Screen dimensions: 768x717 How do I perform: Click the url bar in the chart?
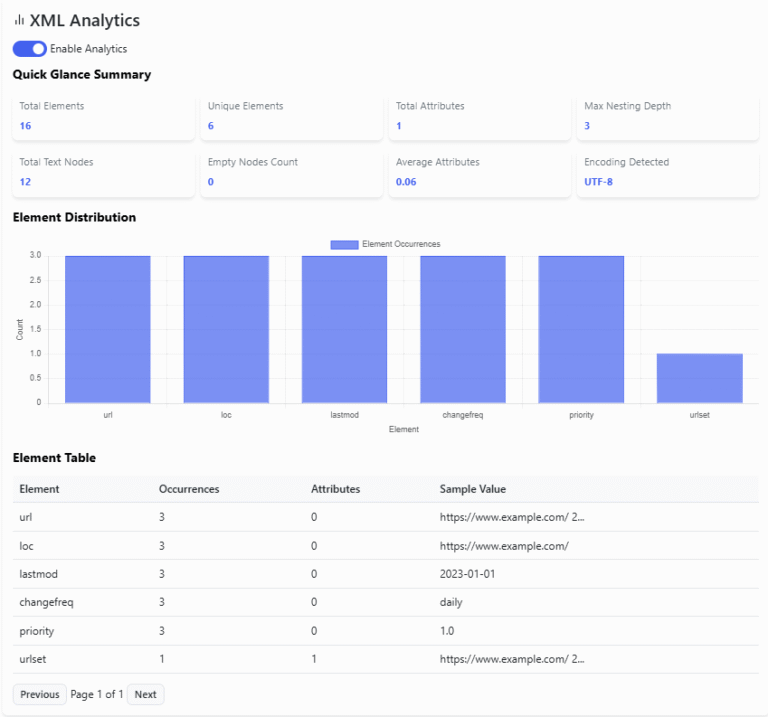click(x=108, y=329)
